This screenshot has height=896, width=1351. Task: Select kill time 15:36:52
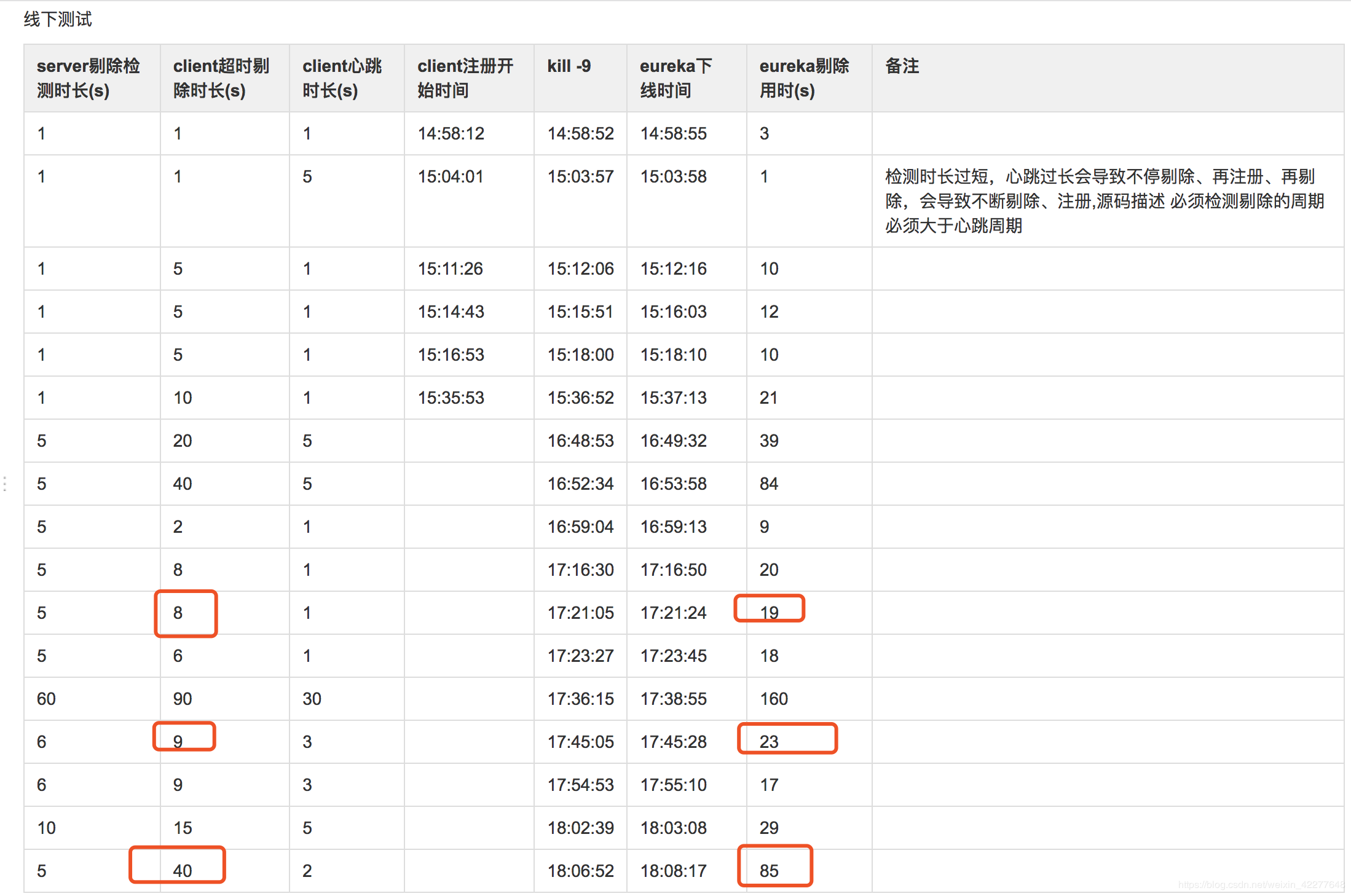point(581,398)
